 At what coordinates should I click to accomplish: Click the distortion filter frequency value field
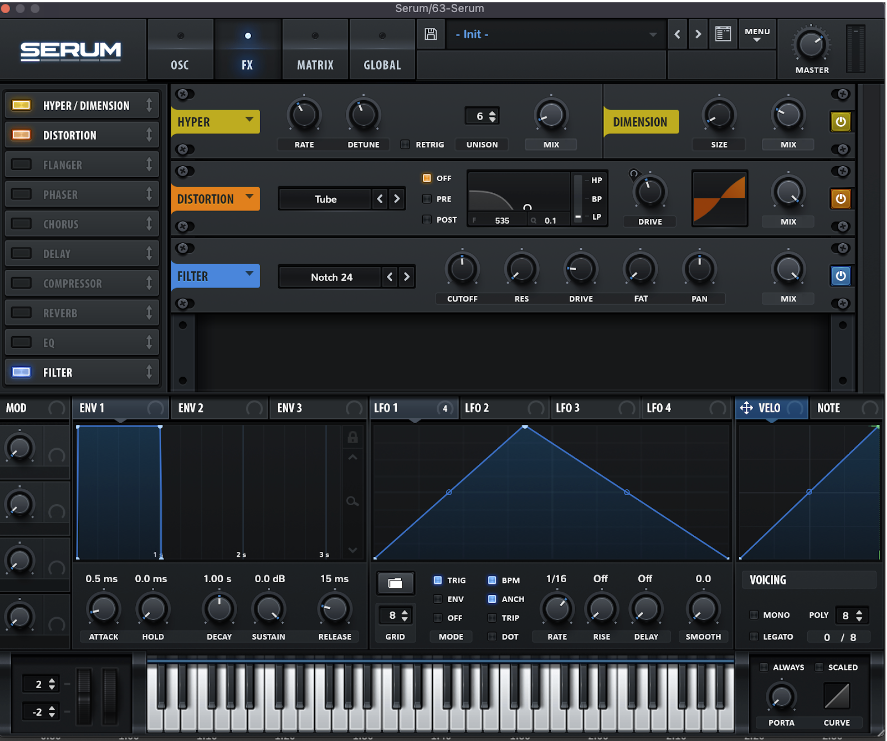(501, 220)
